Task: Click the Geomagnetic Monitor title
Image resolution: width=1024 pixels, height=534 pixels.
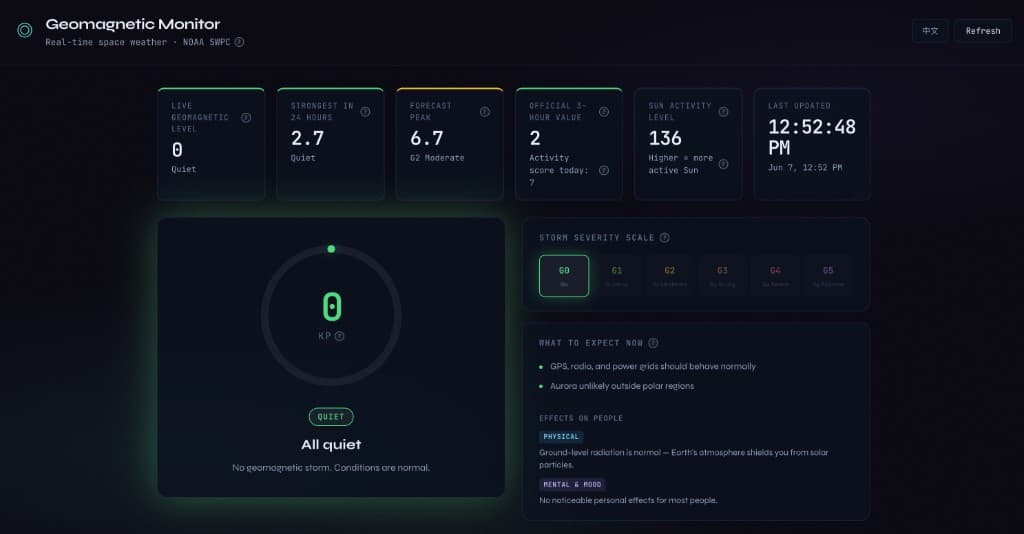Action: click(x=133, y=24)
